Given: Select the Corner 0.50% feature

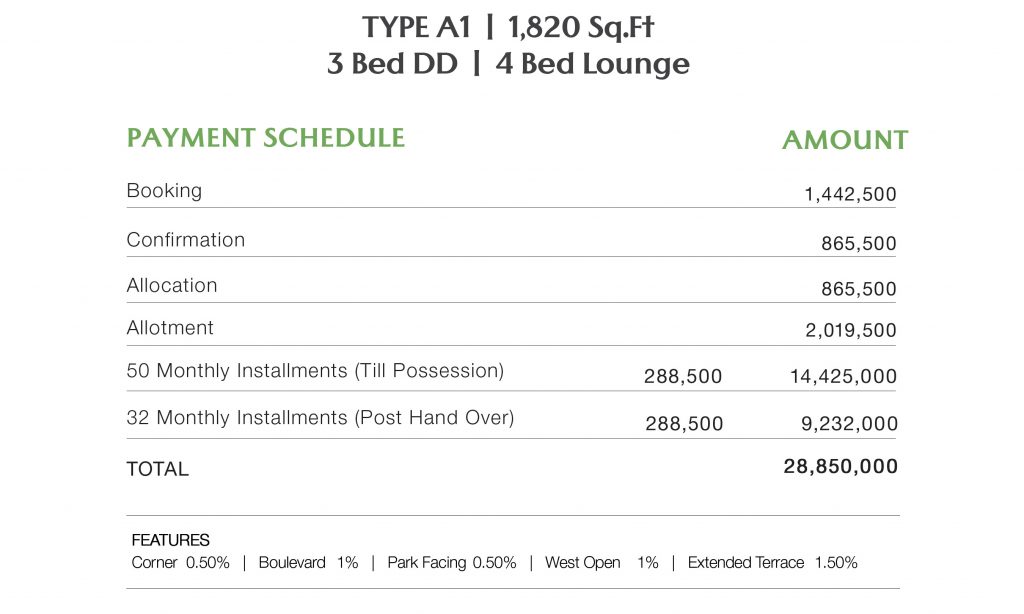Looking at the screenshot, I should click(181, 563).
